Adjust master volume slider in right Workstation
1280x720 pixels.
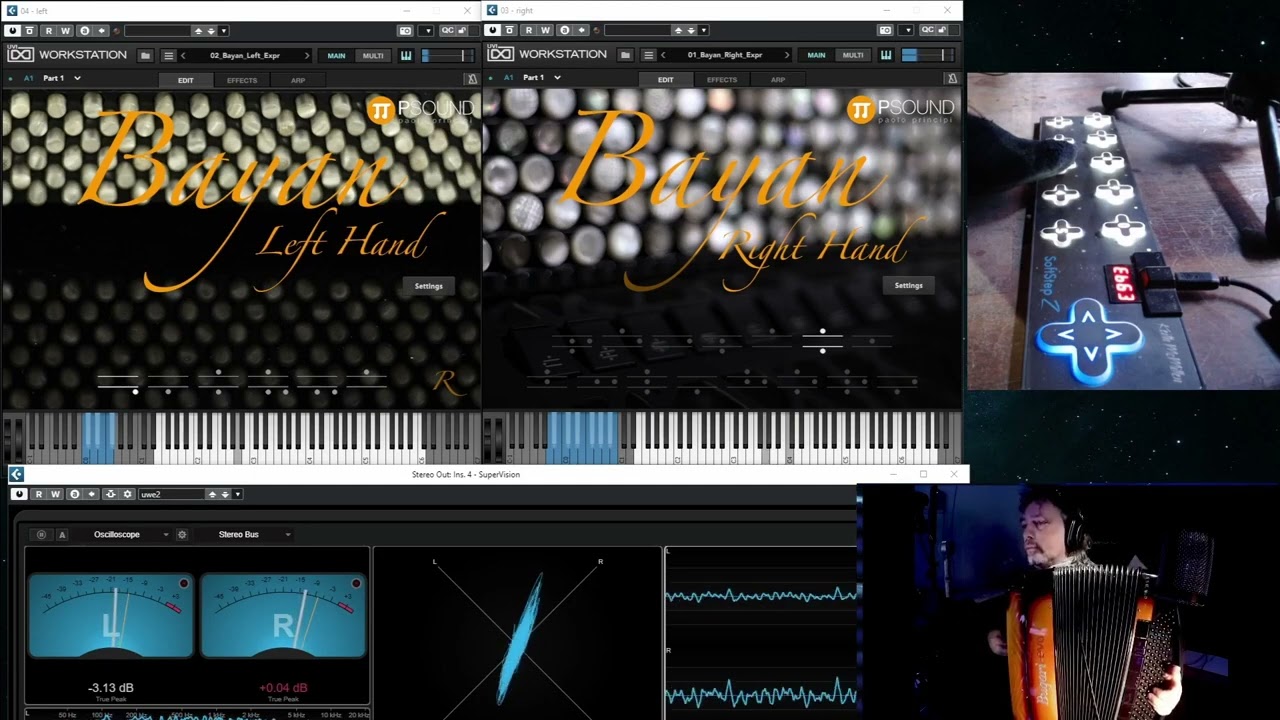click(x=927, y=56)
